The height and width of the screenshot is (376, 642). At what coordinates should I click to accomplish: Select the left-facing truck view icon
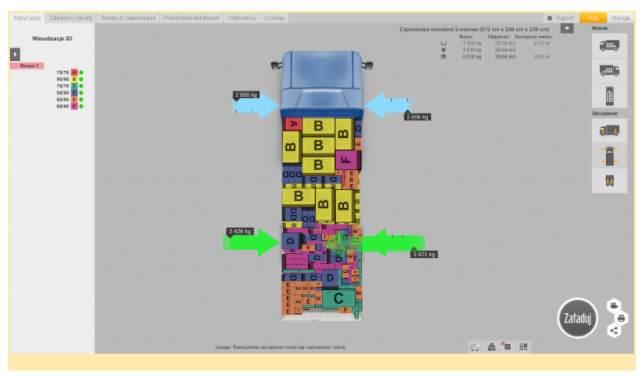pyautogui.click(x=609, y=45)
